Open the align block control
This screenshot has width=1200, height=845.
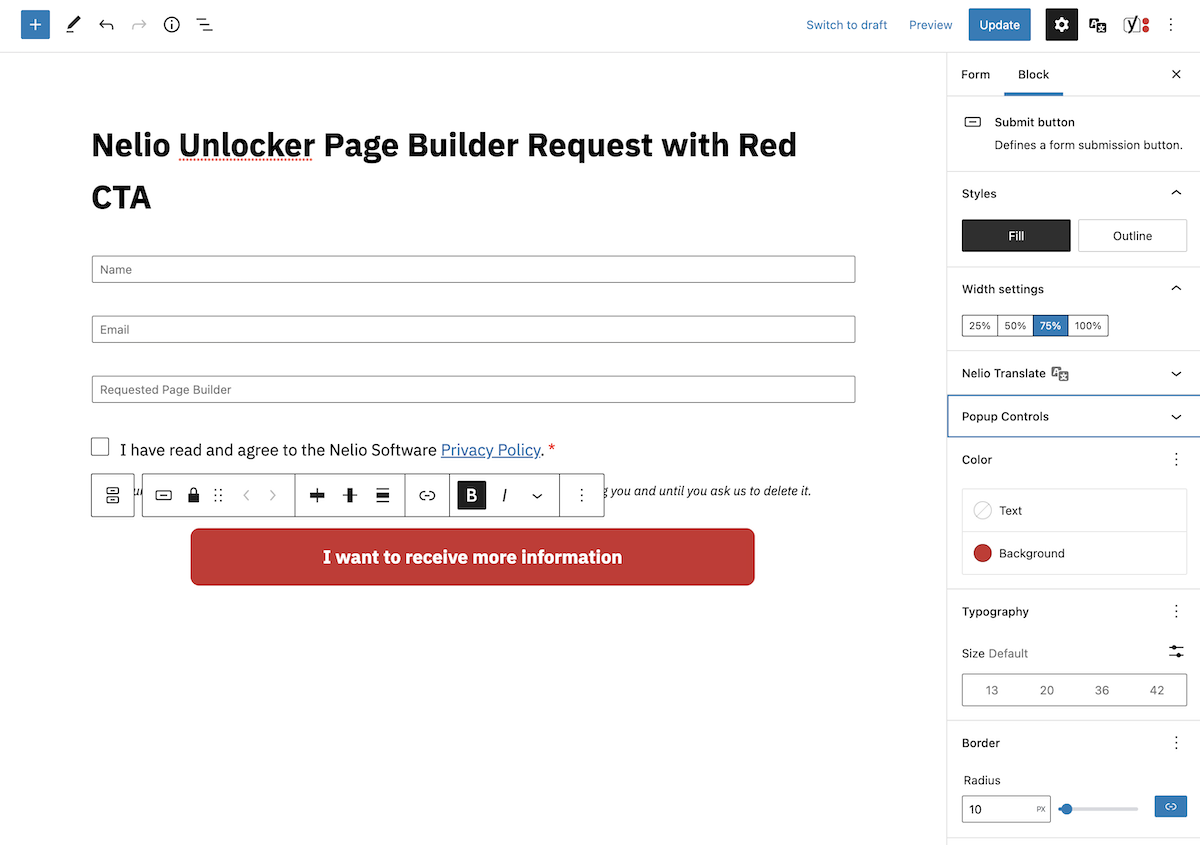pyautogui.click(x=382, y=495)
